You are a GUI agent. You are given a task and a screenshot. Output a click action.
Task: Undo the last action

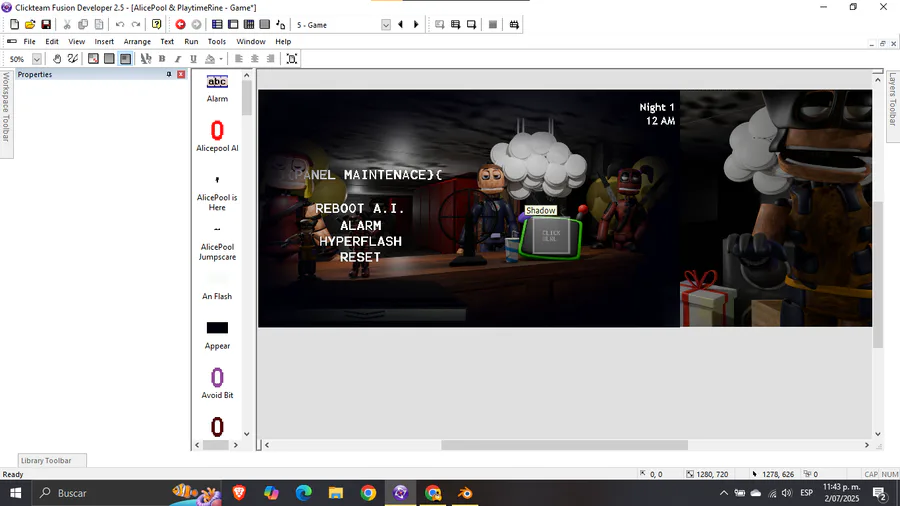tap(119, 25)
